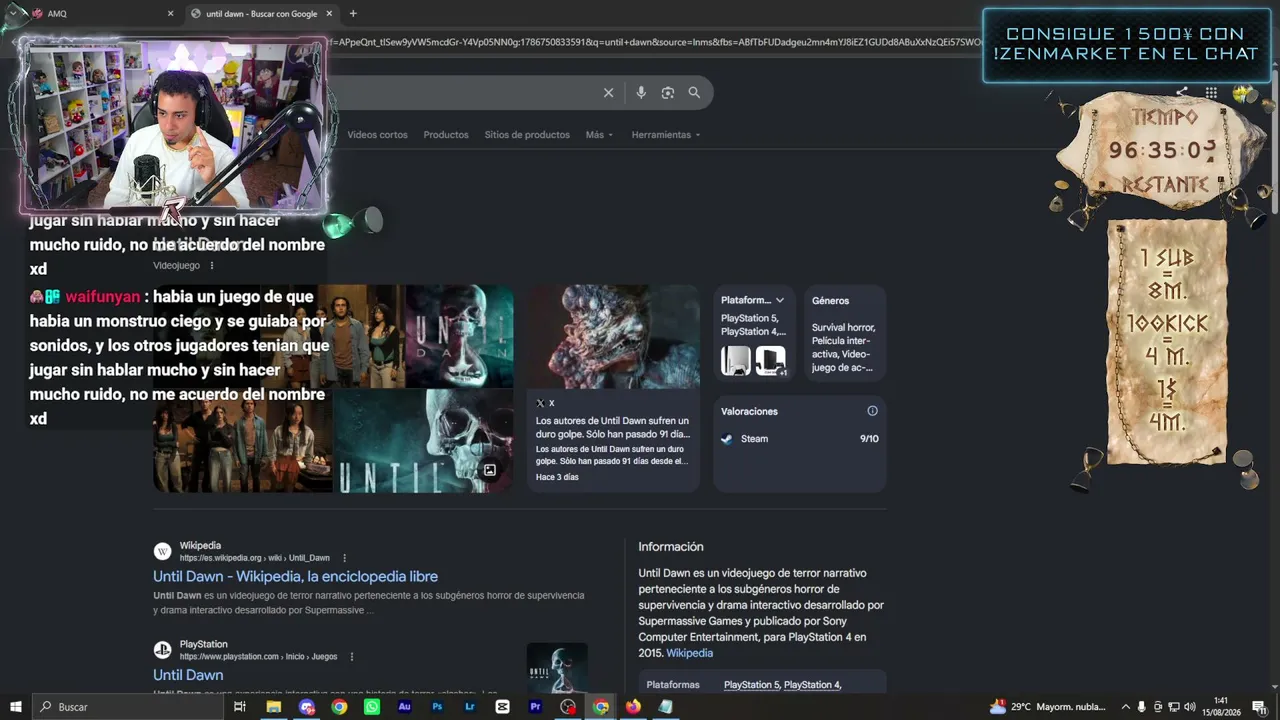1280x720 pixels.
Task: Open the PlayStation result thumbnail image
Action: tap(557, 667)
